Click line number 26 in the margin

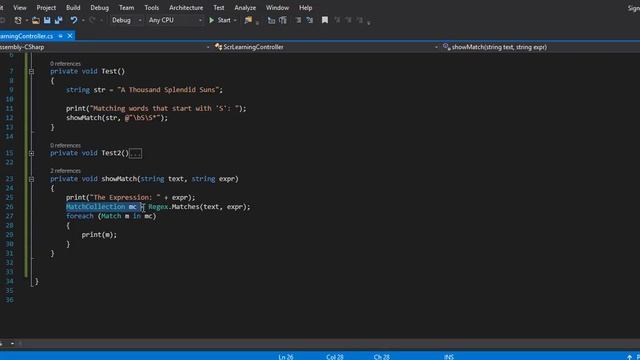pos(9,207)
